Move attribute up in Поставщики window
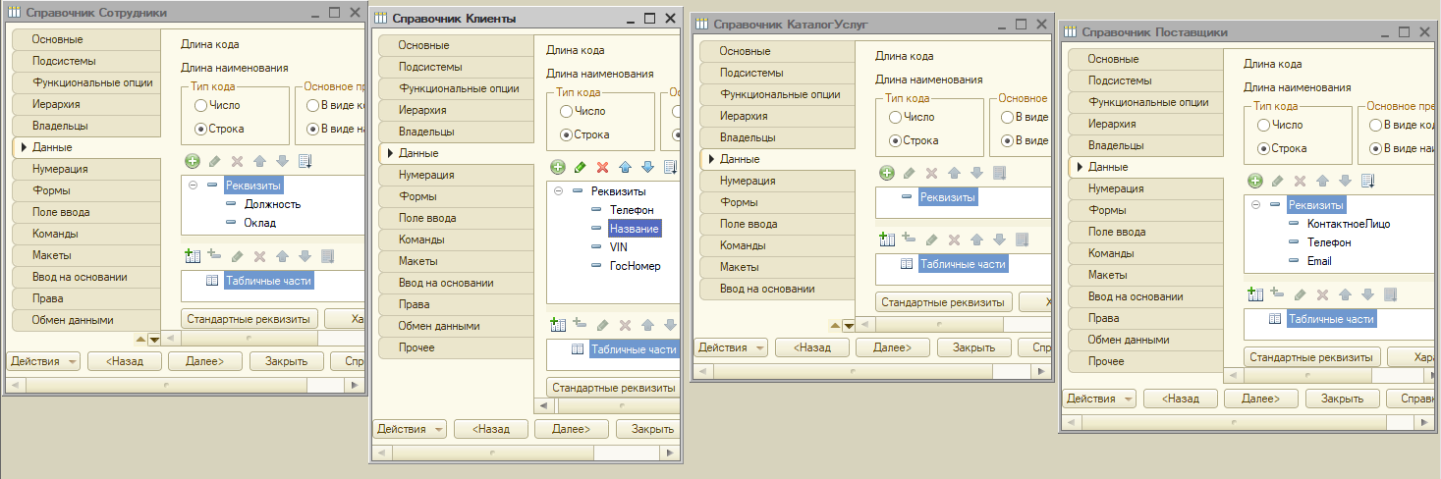This screenshot has width=1441, height=479. (1322, 181)
